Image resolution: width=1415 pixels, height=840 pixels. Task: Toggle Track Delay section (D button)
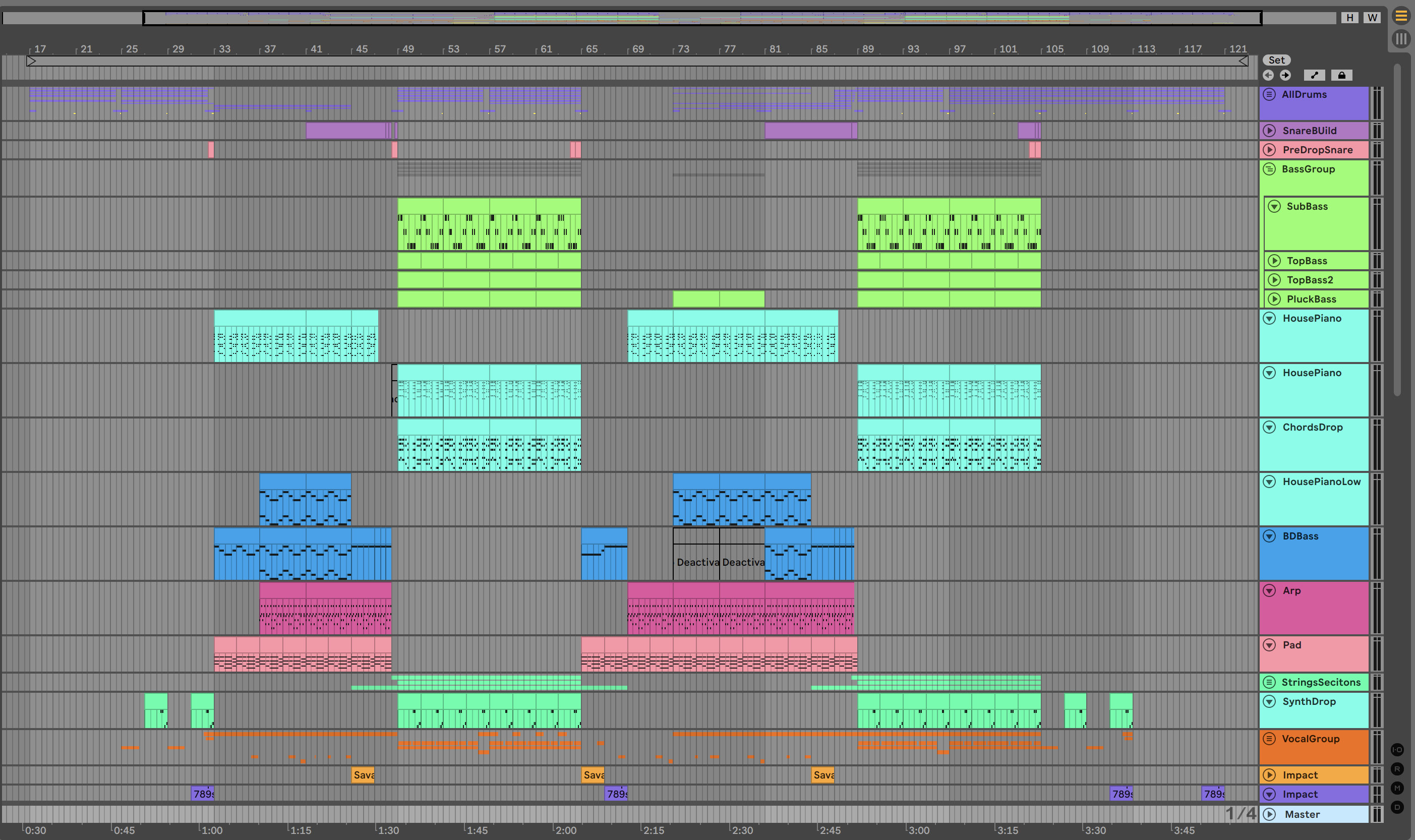tap(1397, 807)
